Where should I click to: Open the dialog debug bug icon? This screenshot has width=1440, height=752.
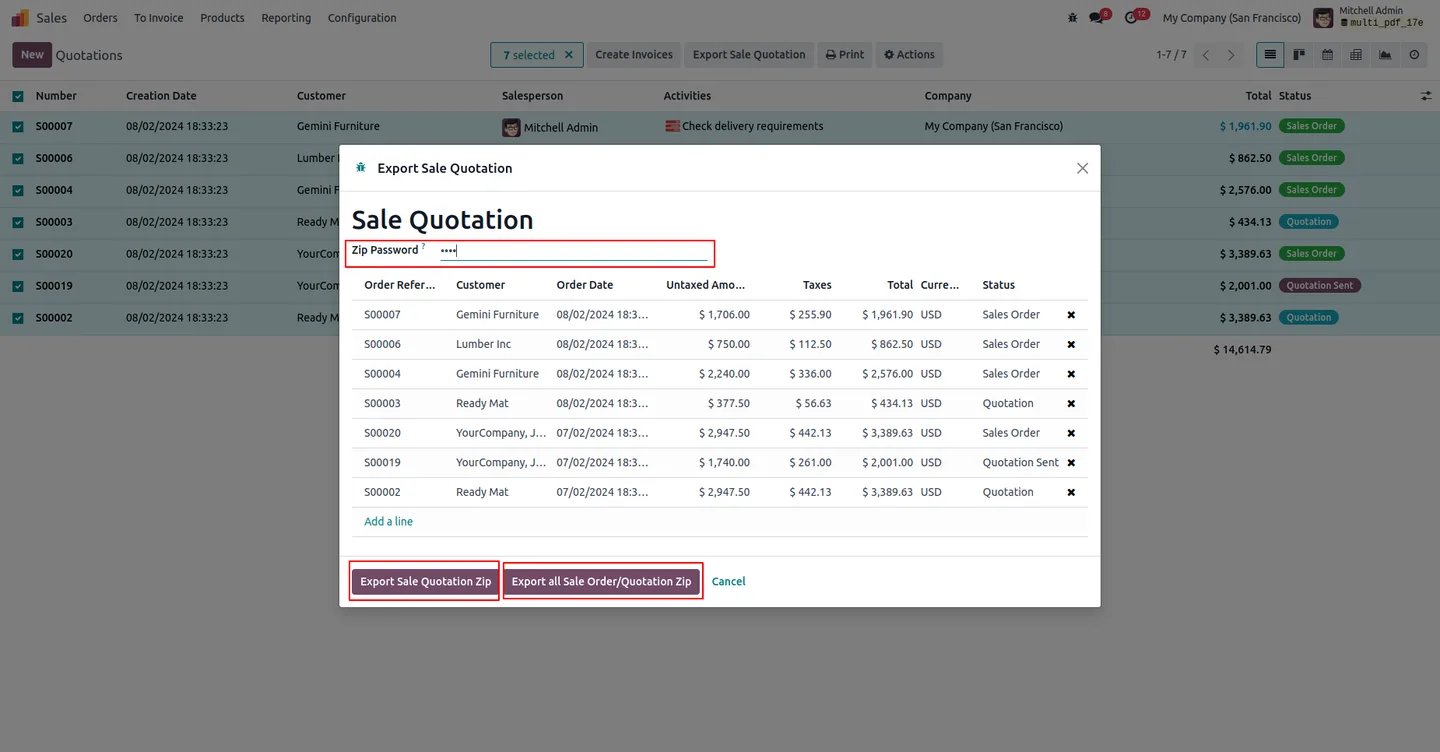(361, 168)
